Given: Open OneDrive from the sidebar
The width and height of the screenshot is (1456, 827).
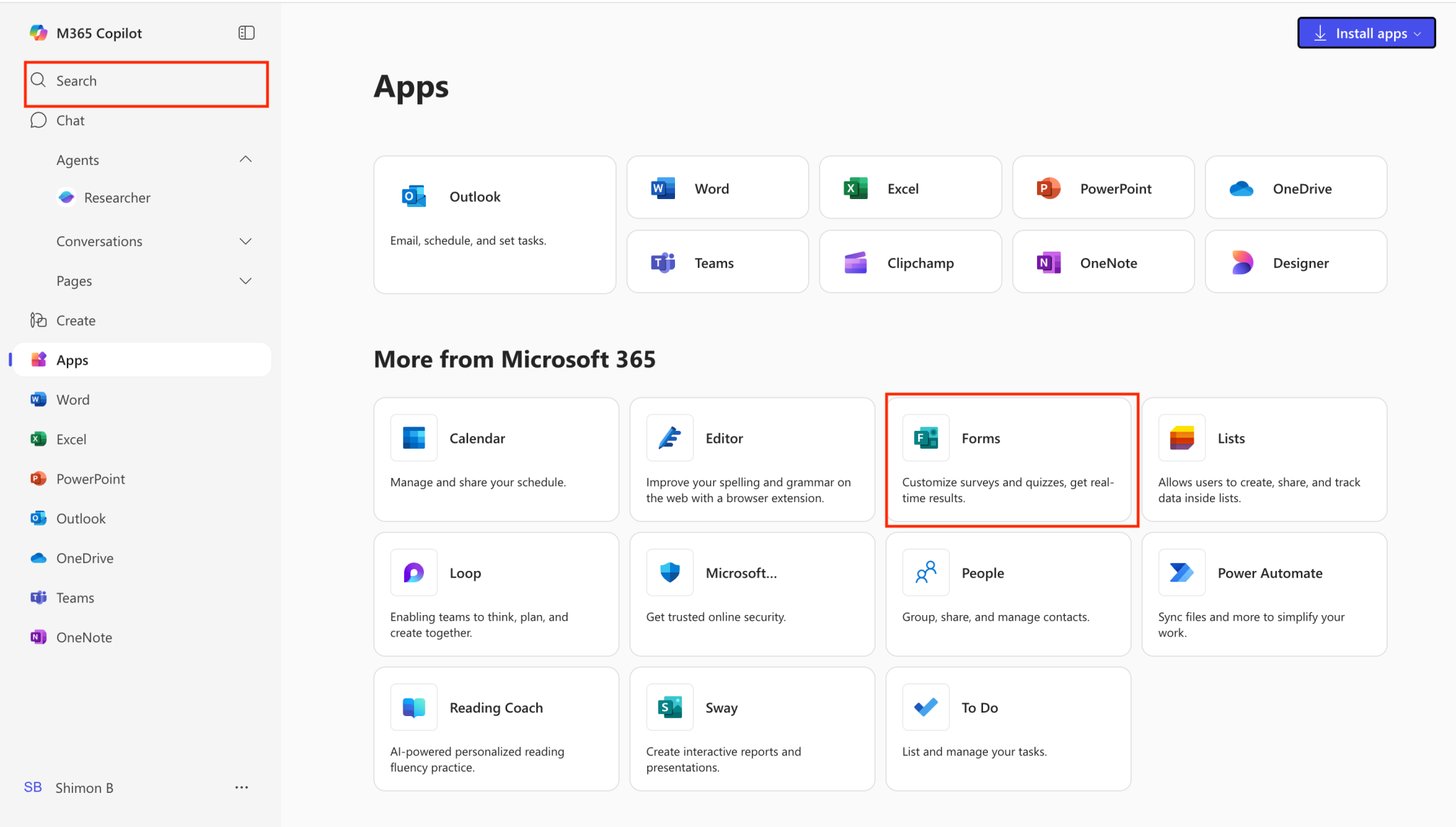Looking at the screenshot, I should [38, 557].
